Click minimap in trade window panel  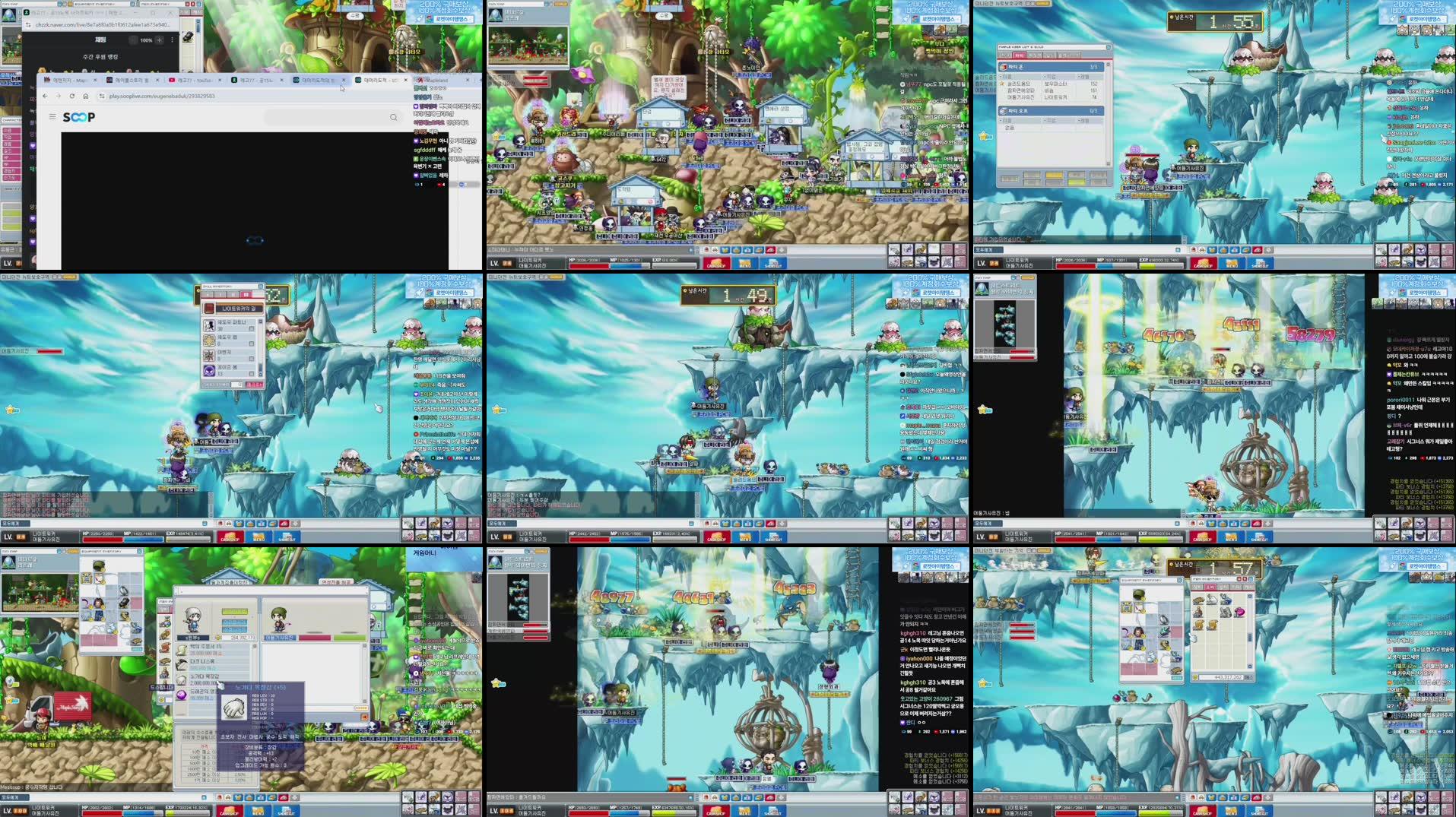click(39, 593)
